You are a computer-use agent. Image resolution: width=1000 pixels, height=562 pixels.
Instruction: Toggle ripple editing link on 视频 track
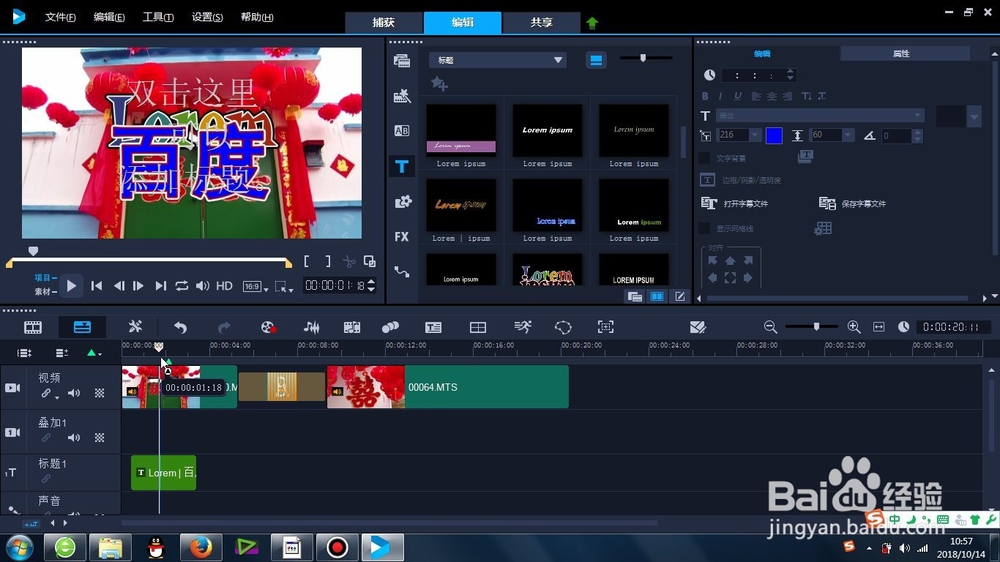coord(46,394)
